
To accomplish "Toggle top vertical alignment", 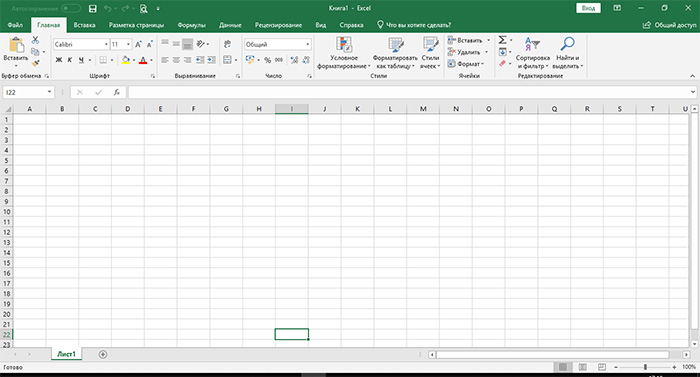I will click(x=165, y=44).
